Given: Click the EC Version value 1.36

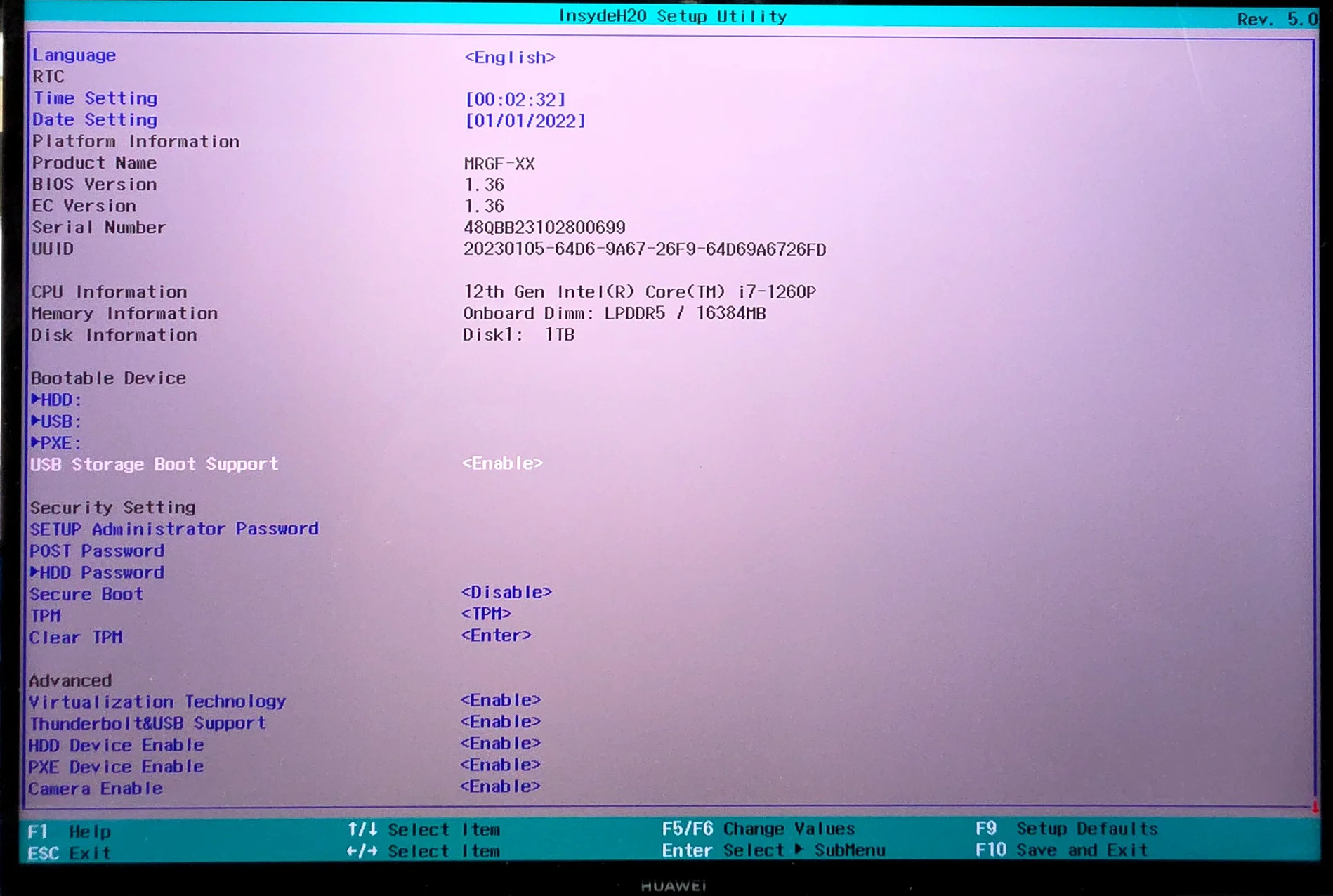Looking at the screenshot, I should 484,206.
